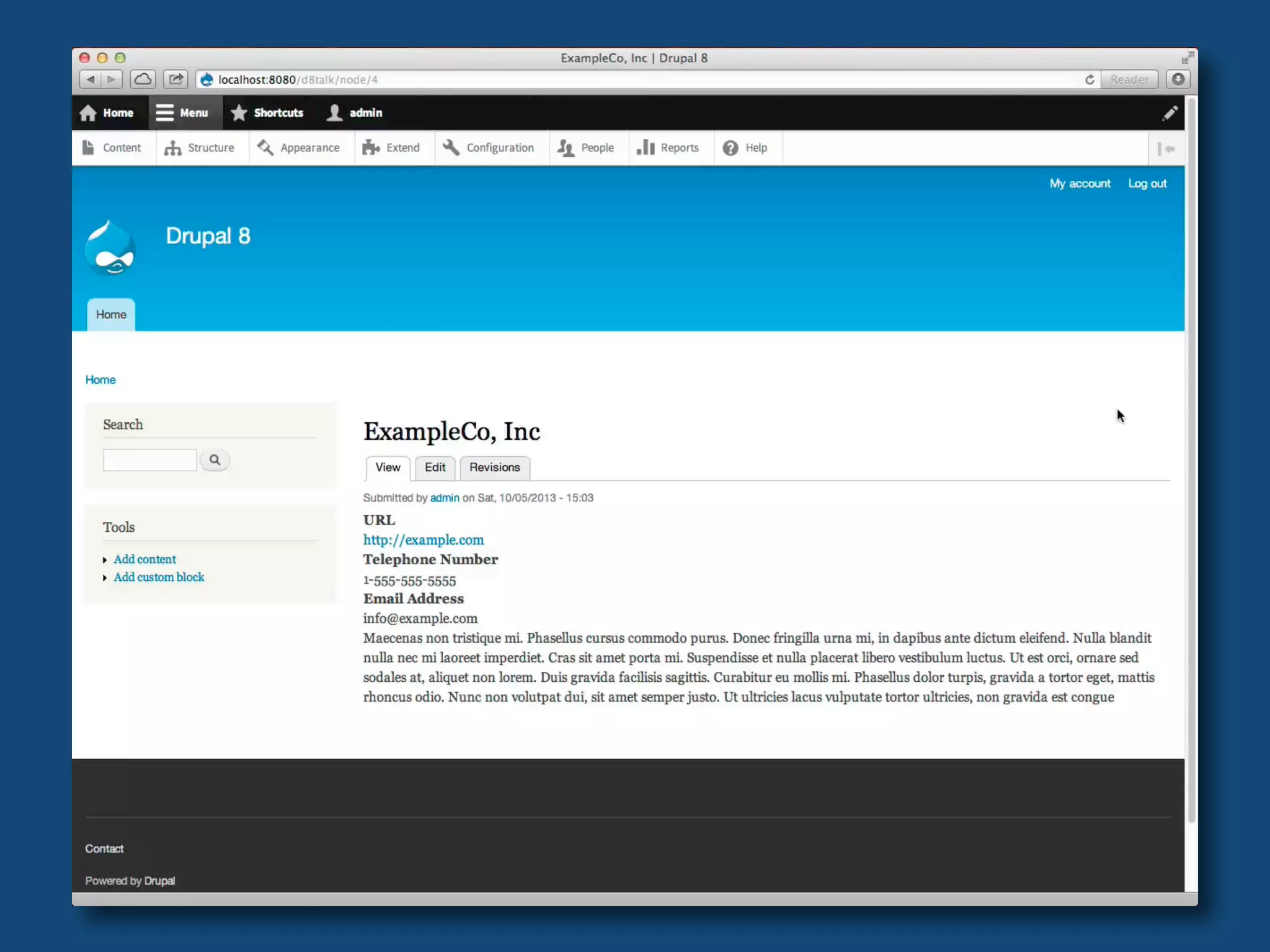
Task: Click the search magnifier button
Action: tap(215, 460)
